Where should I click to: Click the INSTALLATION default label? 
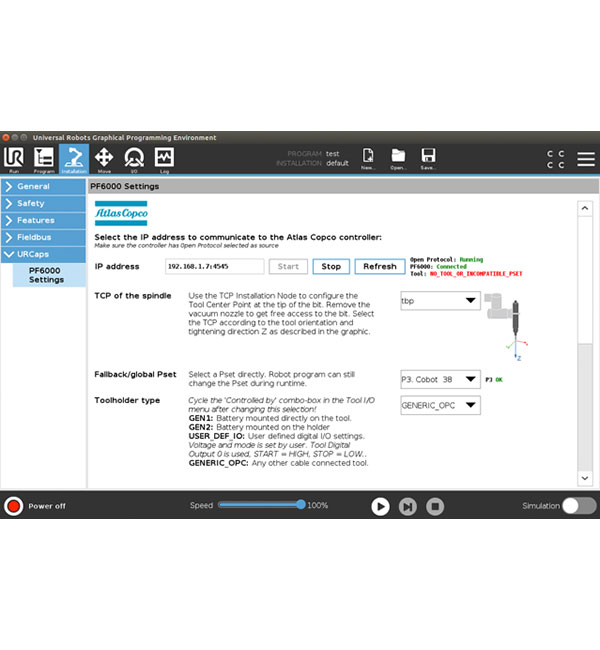click(x=312, y=163)
